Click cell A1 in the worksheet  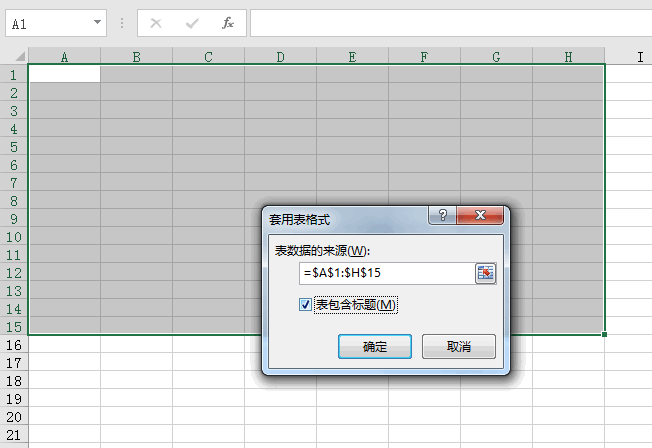click(65, 74)
